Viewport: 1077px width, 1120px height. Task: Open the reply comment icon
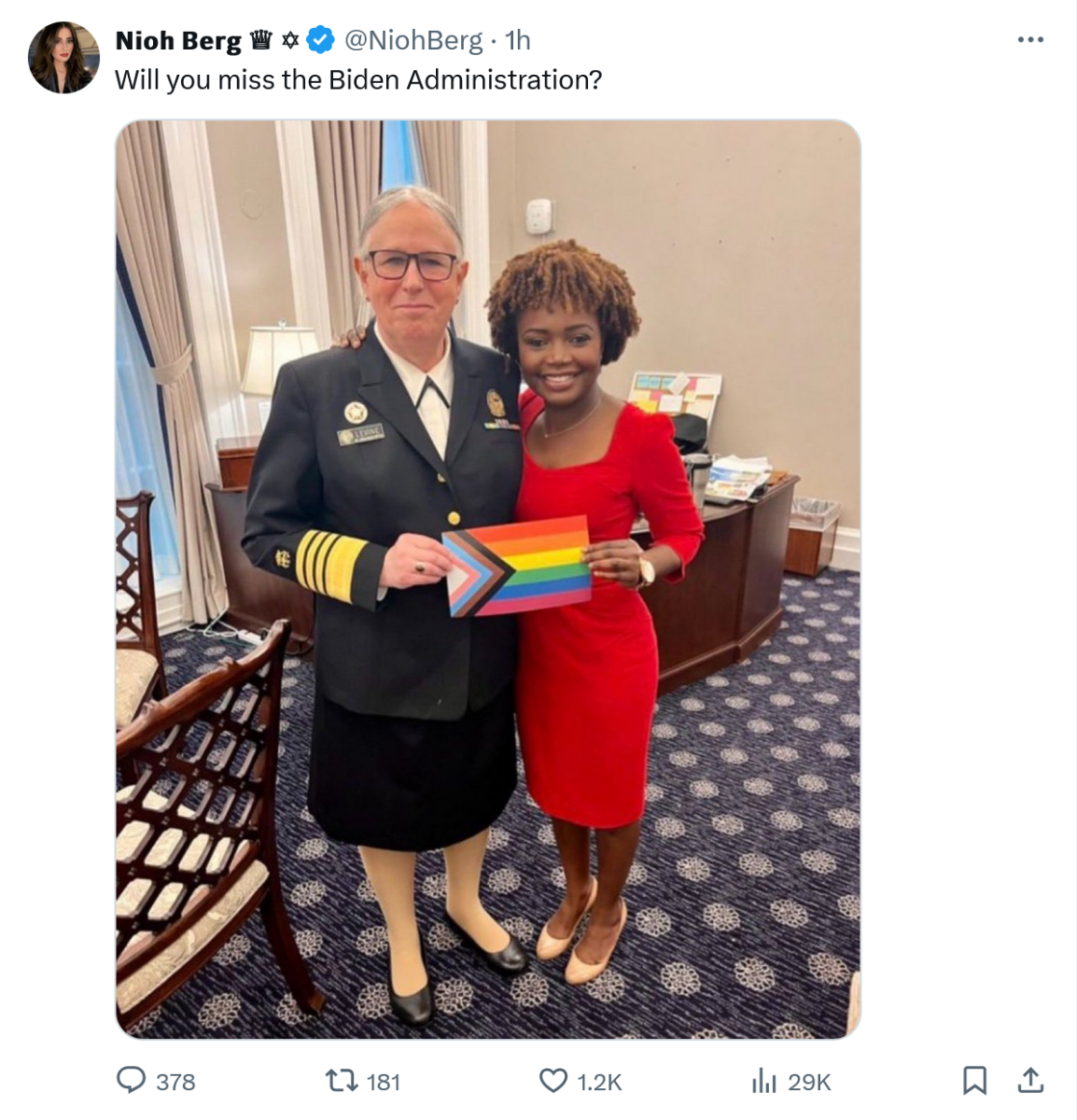pos(131,1081)
